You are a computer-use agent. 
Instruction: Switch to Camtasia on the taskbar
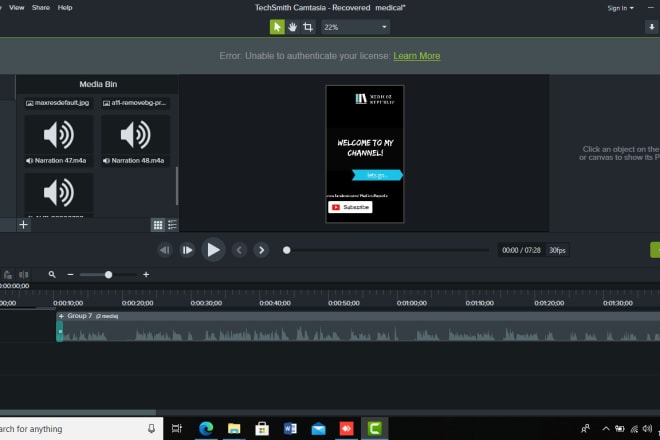tap(375, 429)
